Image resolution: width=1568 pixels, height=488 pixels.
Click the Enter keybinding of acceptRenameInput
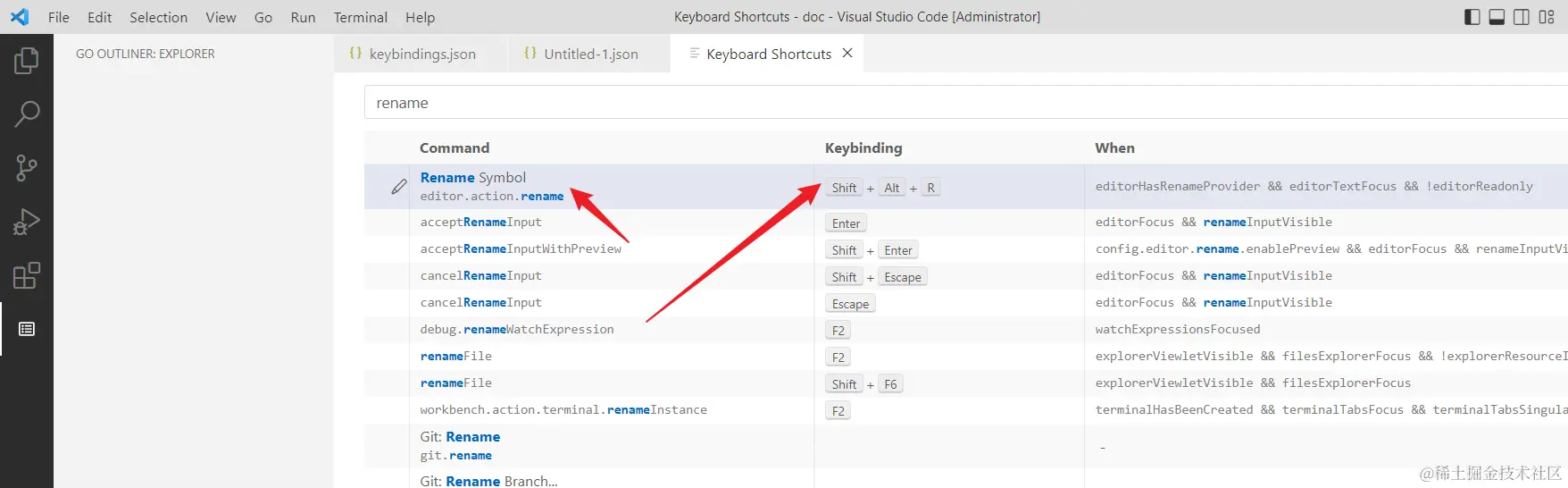pos(846,223)
